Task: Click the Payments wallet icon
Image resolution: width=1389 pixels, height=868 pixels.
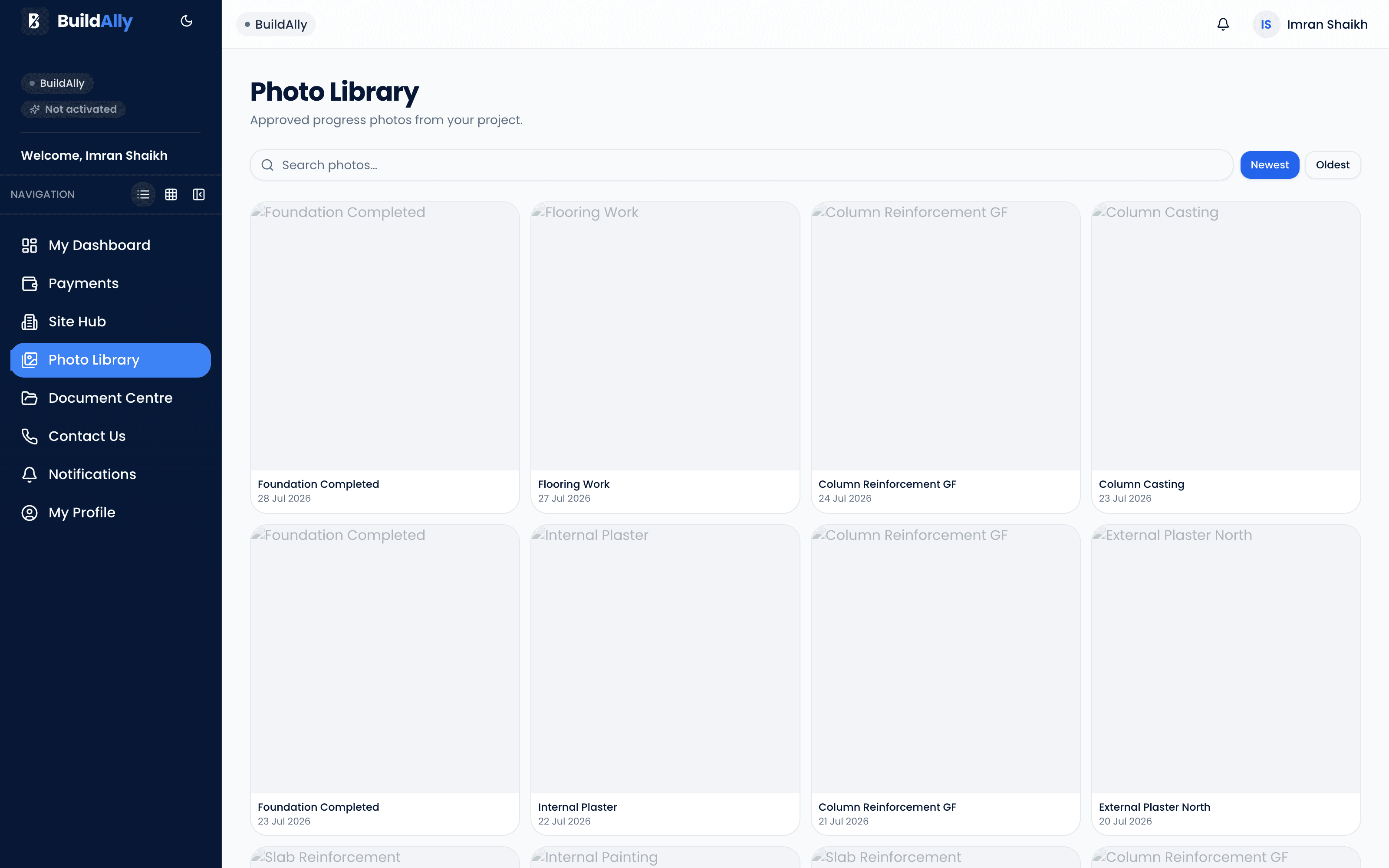Action: 29,283
